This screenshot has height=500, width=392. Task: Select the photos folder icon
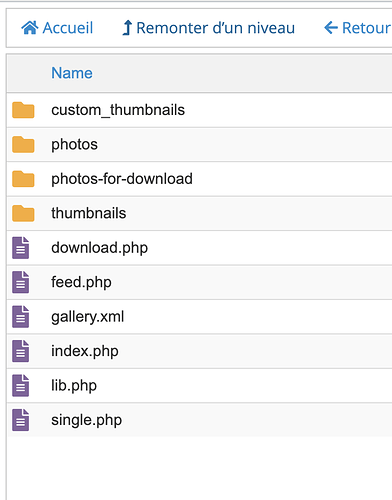point(23,144)
